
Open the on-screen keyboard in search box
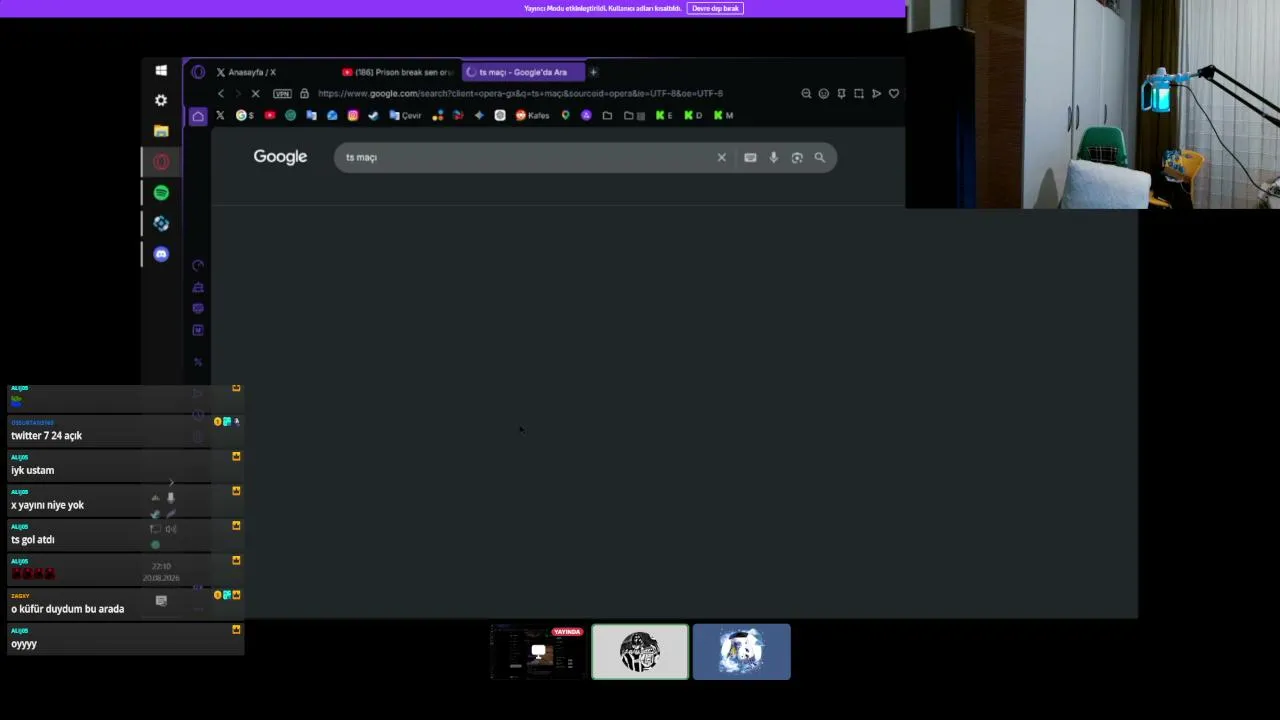(750, 158)
